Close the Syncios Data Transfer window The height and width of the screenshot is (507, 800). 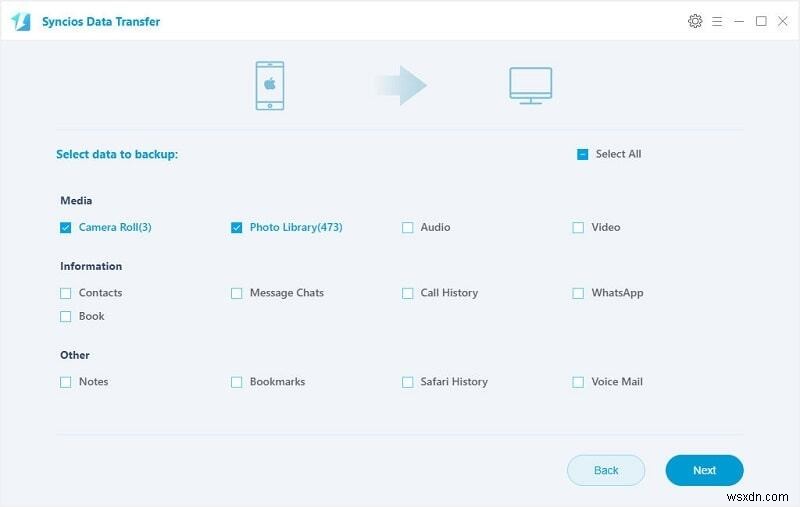[x=783, y=21]
